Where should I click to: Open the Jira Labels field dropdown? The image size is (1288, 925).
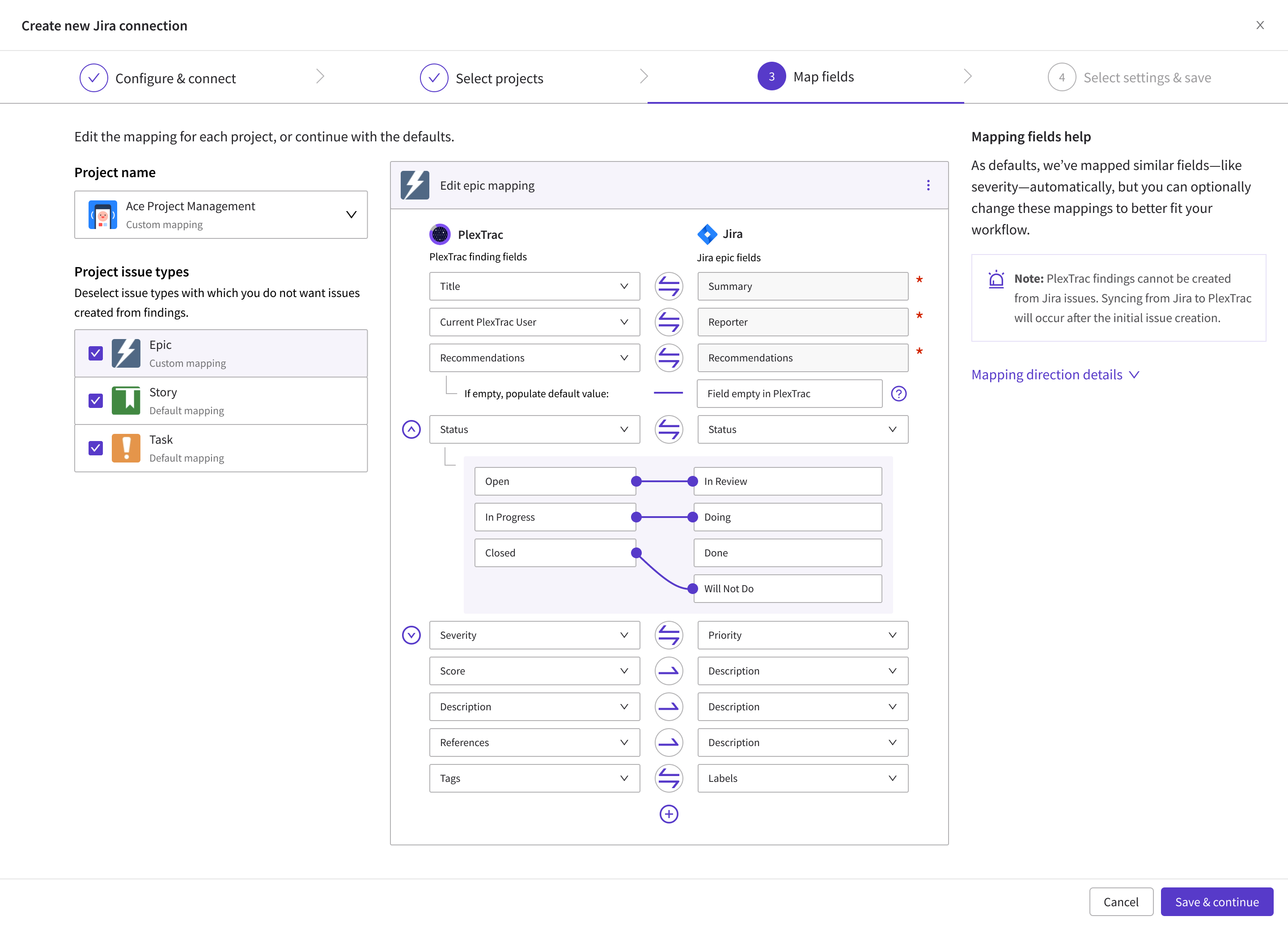pyautogui.click(x=802, y=778)
